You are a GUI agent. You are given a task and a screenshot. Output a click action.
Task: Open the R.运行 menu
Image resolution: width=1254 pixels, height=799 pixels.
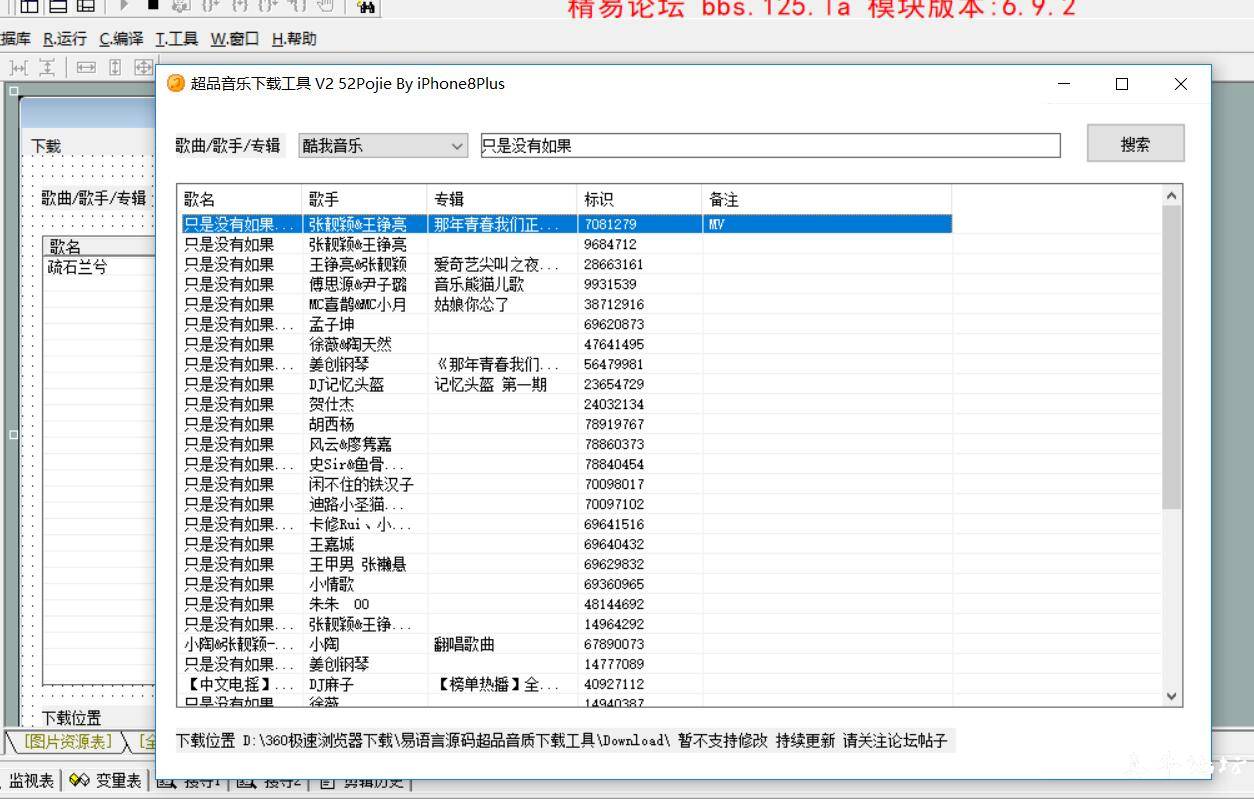tap(65, 39)
